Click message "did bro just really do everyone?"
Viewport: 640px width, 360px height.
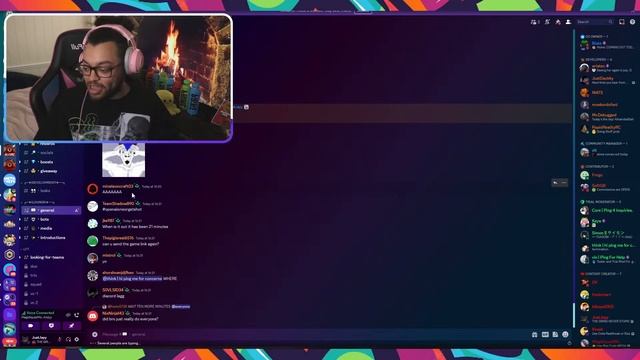tap(130, 319)
